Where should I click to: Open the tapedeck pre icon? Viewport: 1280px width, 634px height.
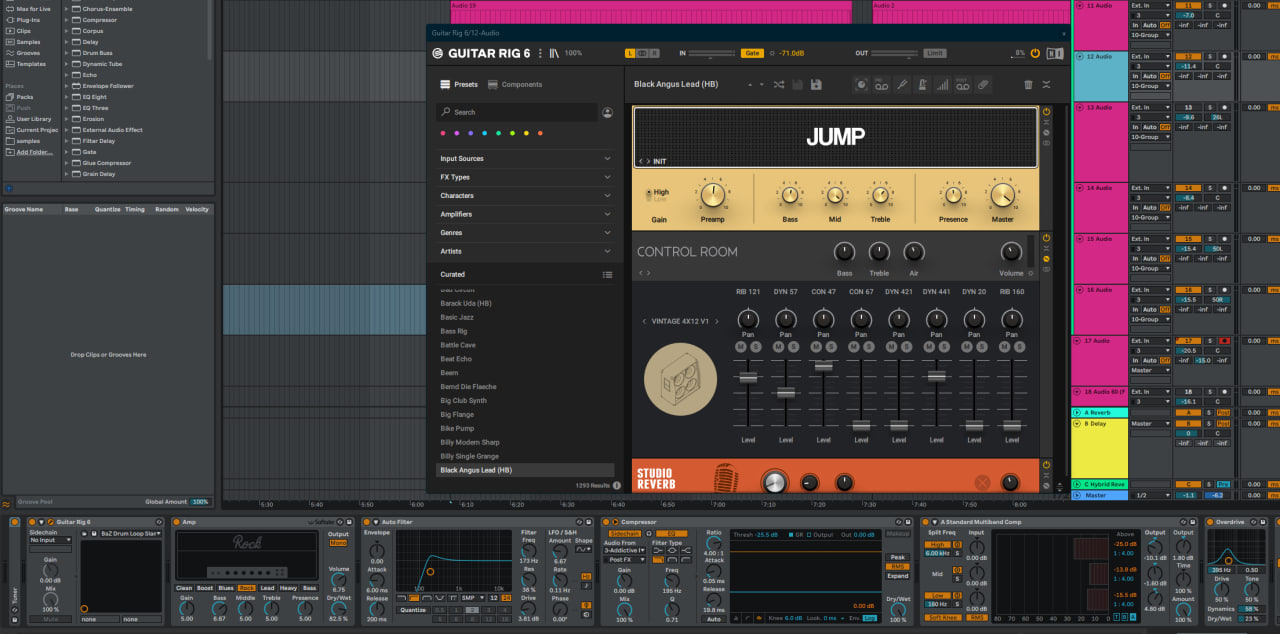pyautogui.click(x=881, y=85)
